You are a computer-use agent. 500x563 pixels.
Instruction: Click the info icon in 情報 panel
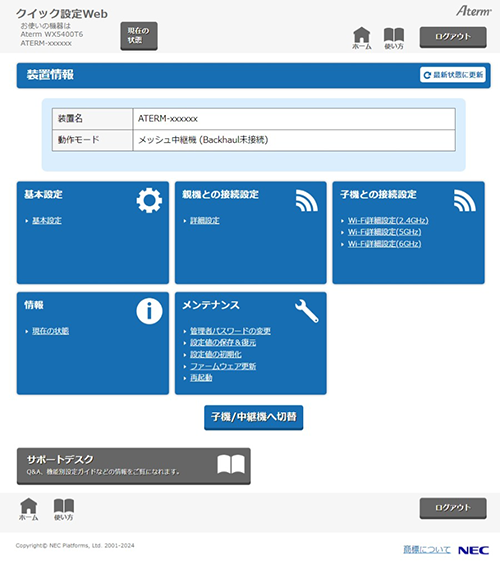click(149, 311)
